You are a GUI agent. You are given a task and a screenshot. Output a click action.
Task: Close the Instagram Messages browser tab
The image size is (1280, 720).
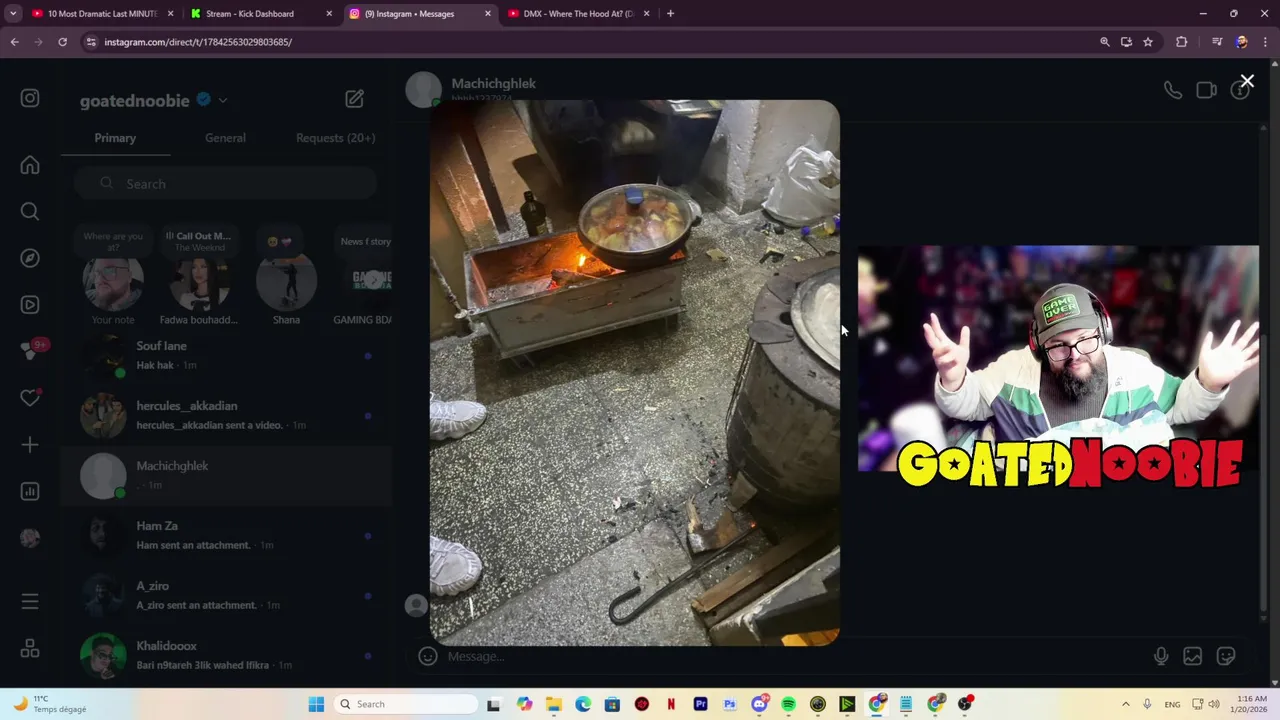(488, 14)
